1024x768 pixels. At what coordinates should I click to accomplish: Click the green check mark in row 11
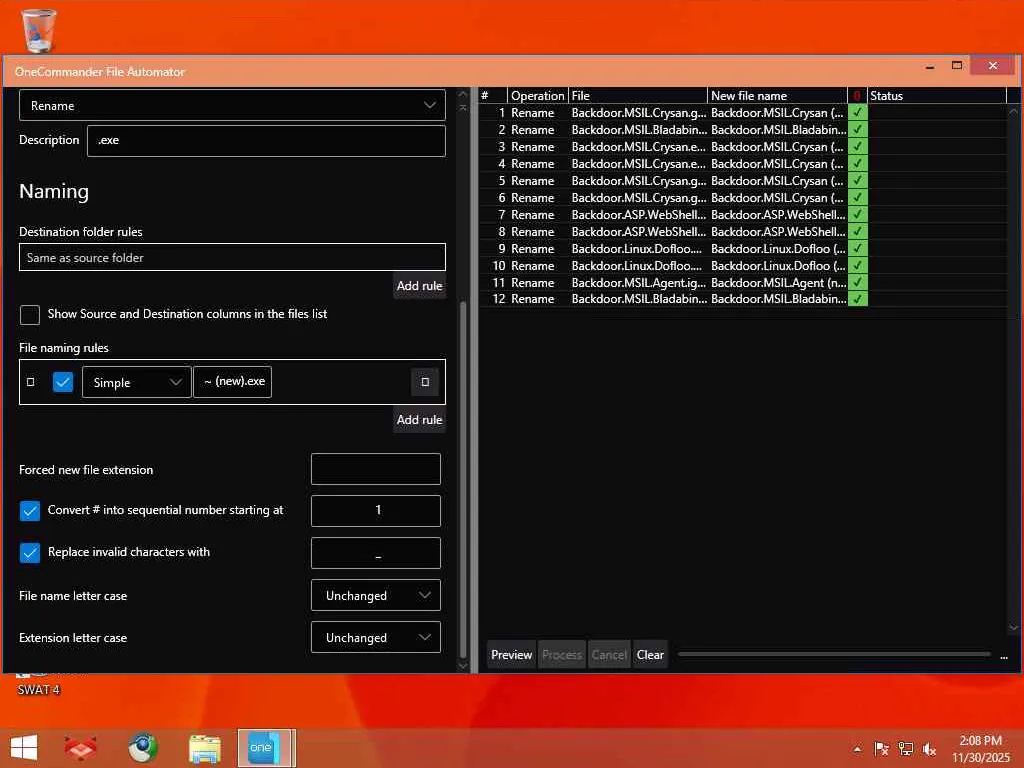pos(857,282)
